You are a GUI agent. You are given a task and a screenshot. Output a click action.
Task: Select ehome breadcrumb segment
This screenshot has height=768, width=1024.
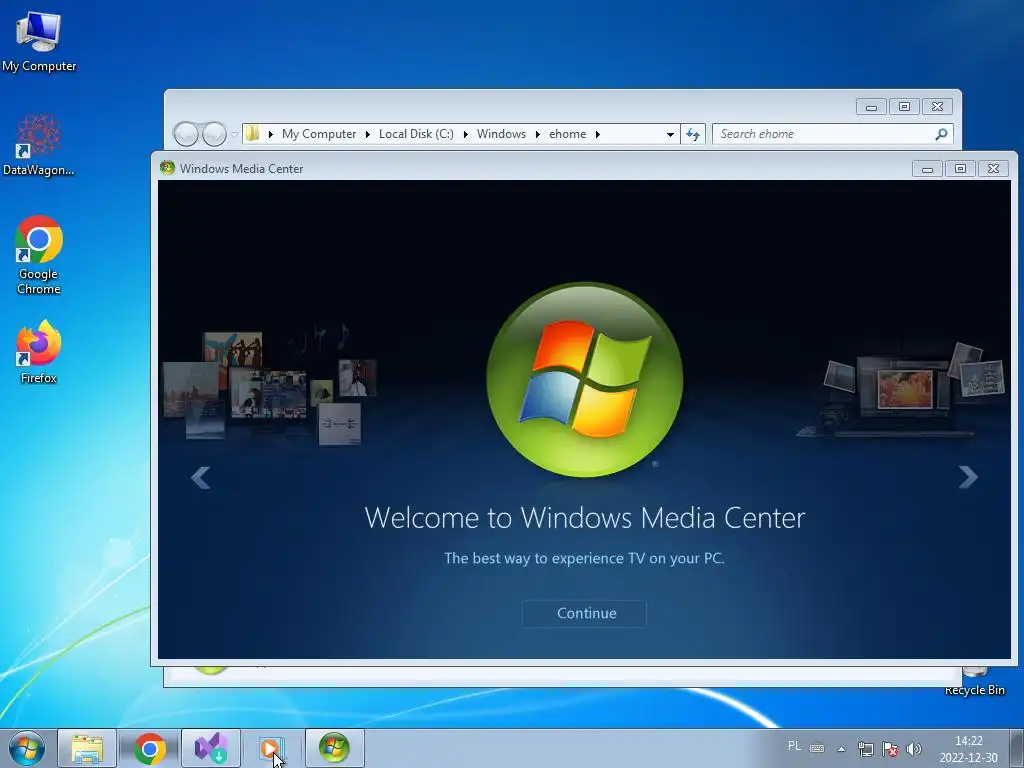[x=567, y=134]
